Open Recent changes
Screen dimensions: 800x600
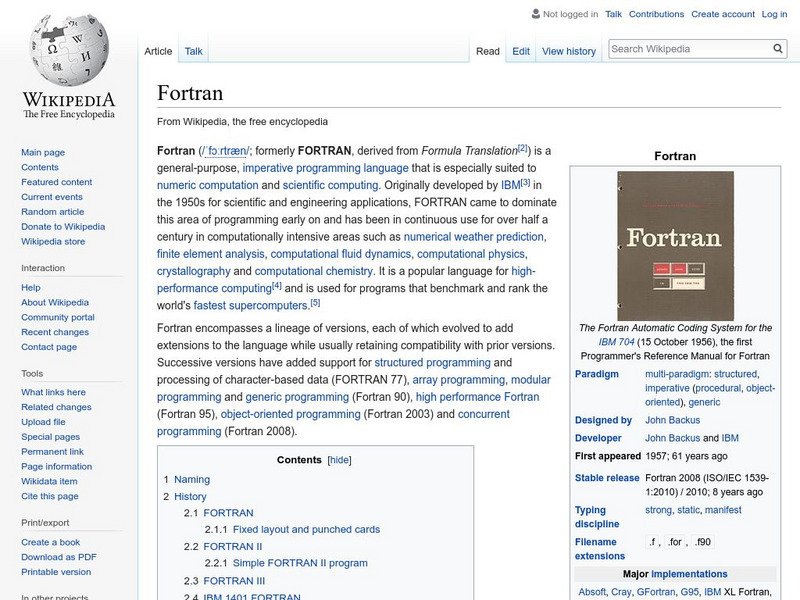pyautogui.click(x=55, y=332)
